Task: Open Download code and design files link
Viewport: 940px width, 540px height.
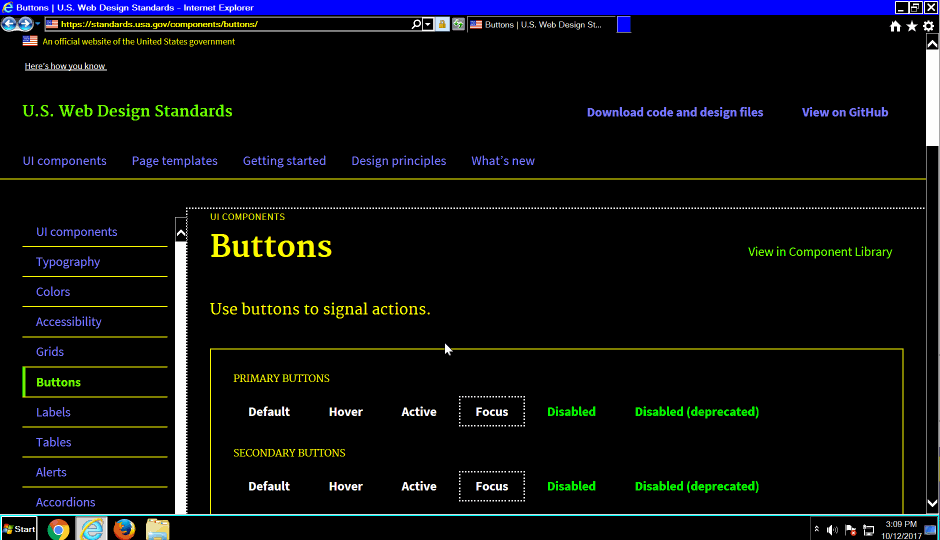Action: [675, 112]
